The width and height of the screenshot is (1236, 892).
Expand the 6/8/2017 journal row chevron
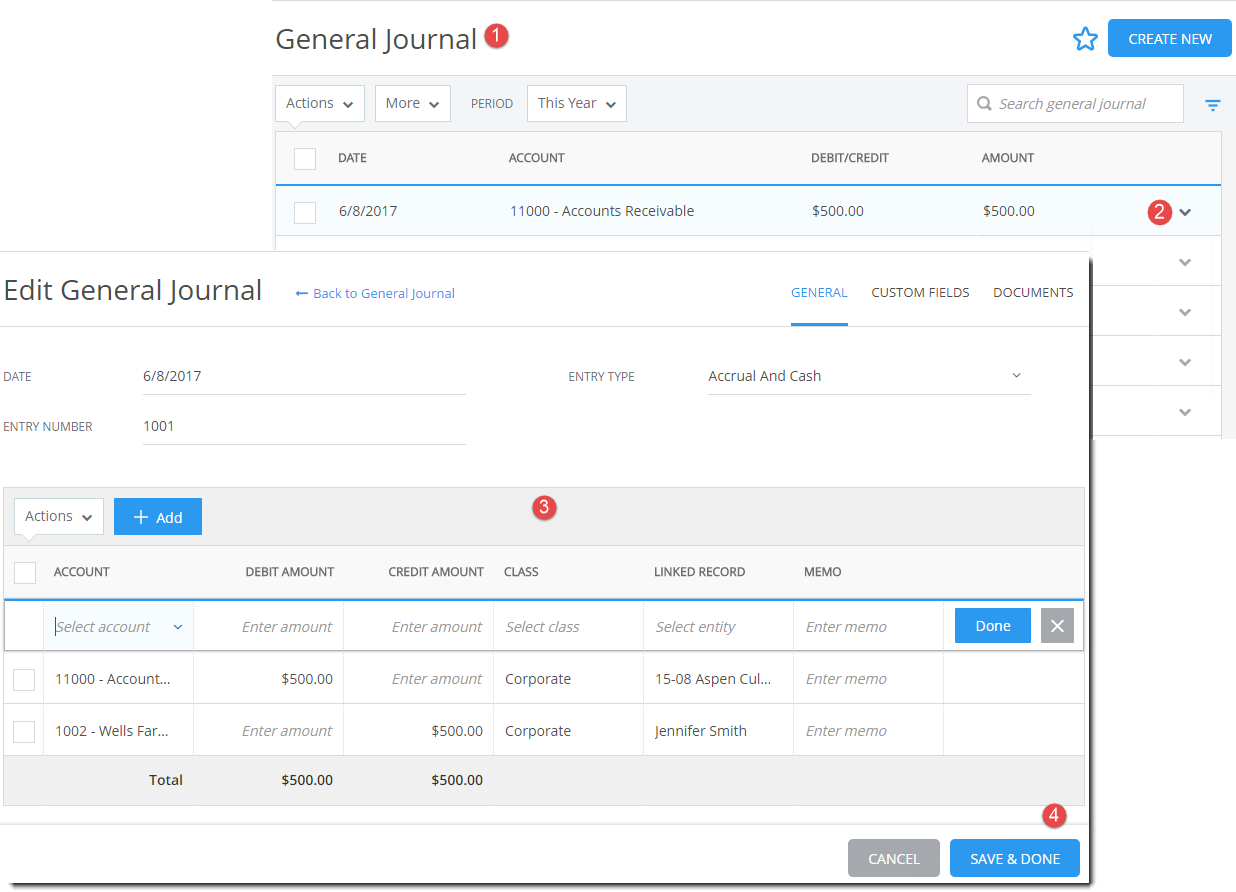coord(1185,211)
